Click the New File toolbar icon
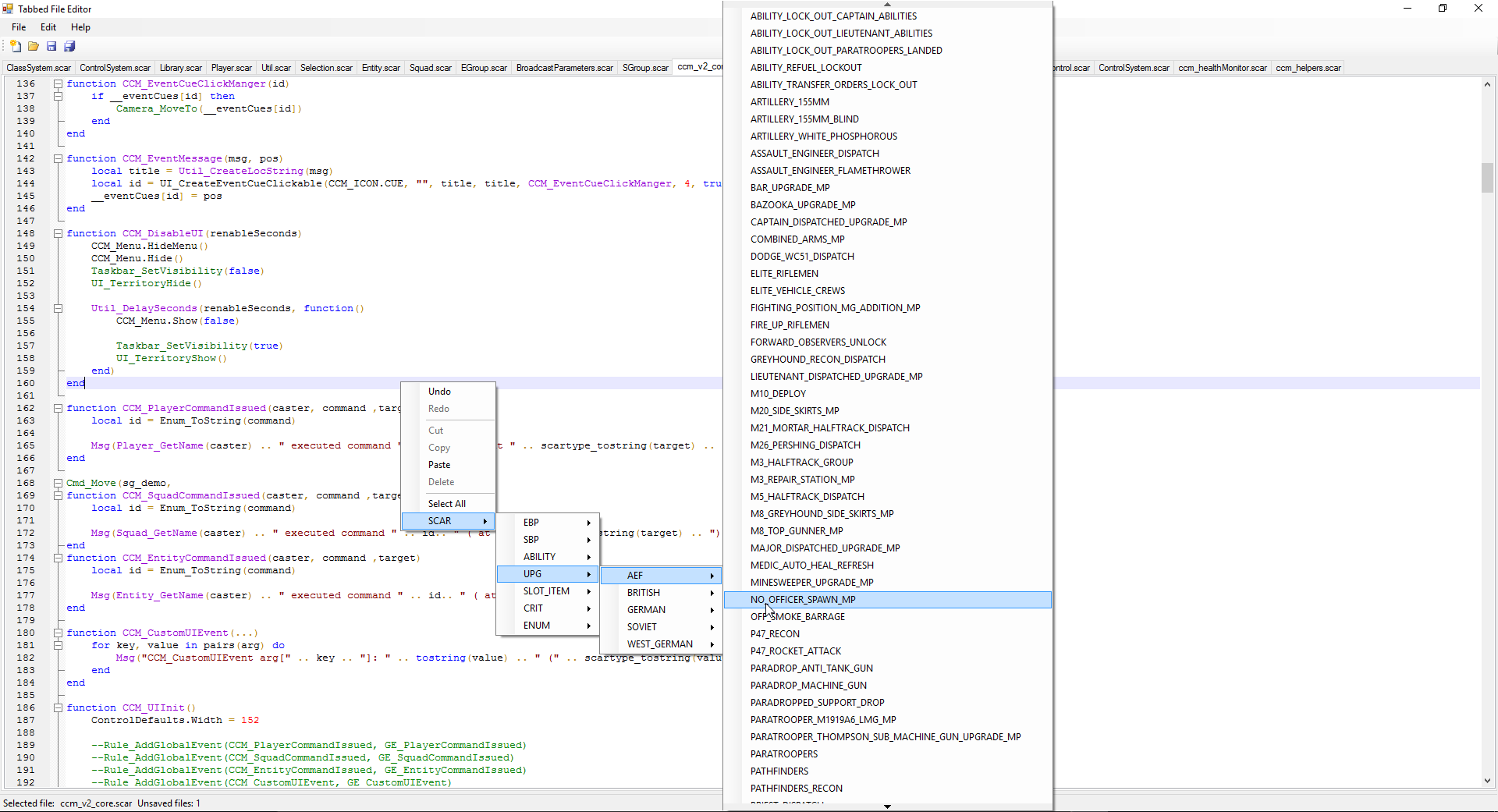 16,47
